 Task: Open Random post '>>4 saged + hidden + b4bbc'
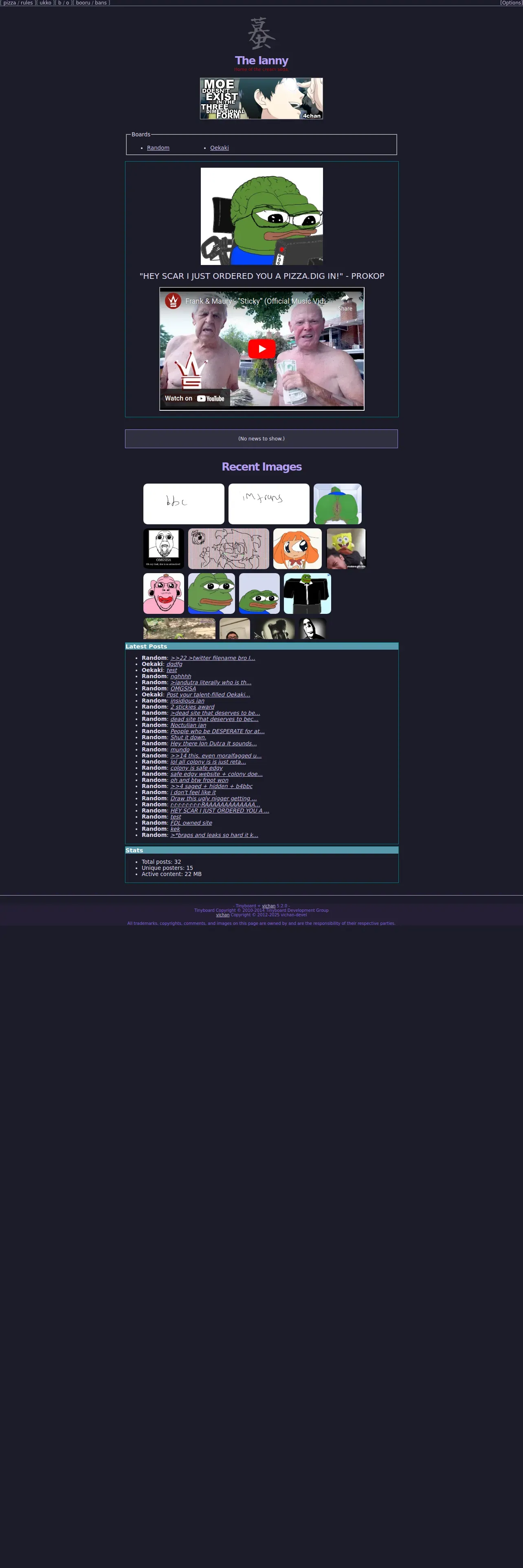[211, 786]
